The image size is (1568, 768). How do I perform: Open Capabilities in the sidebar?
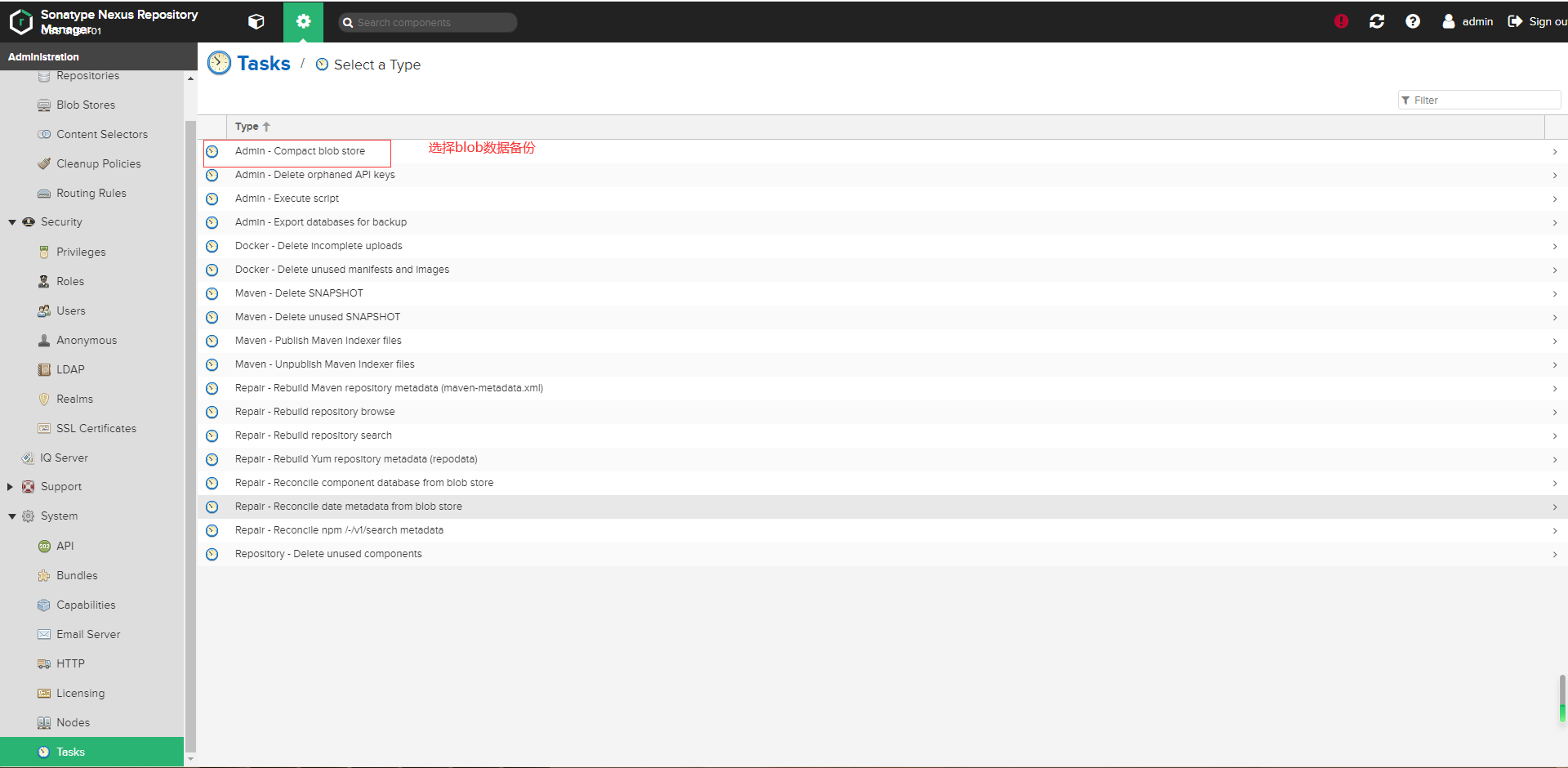pyautogui.click(x=86, y=605)
